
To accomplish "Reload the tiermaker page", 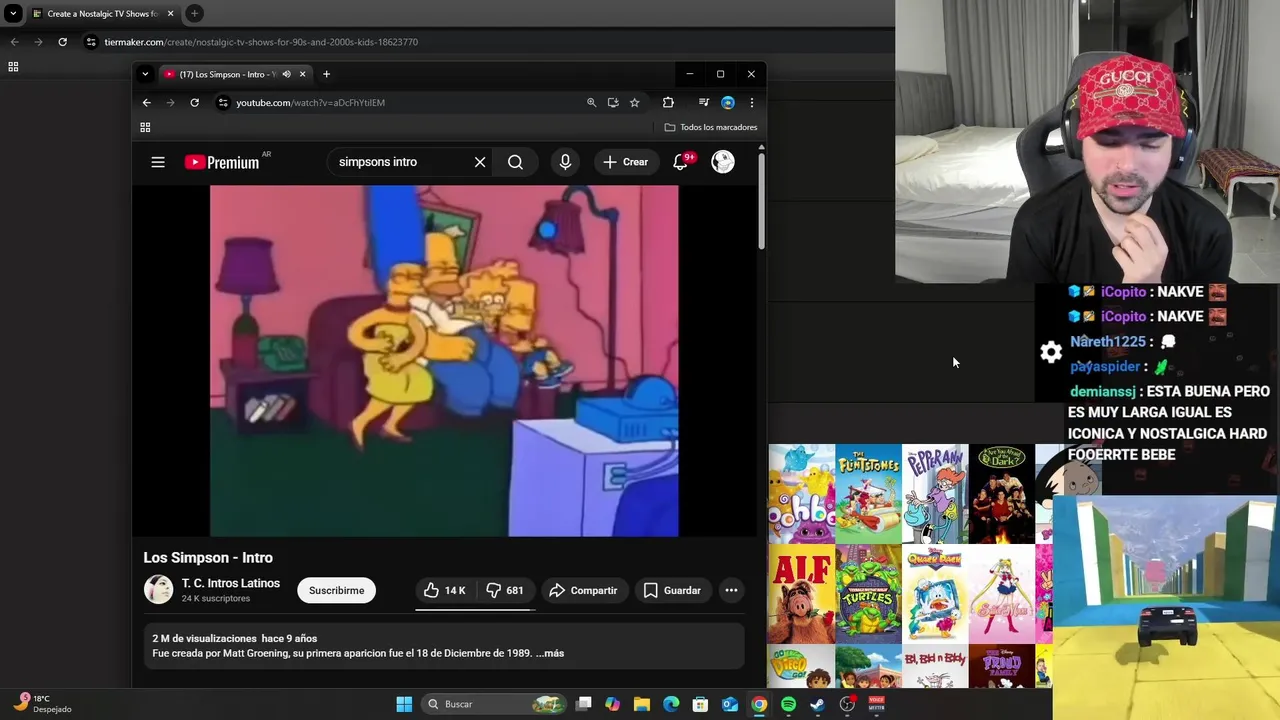I will [x=62, y=42].
